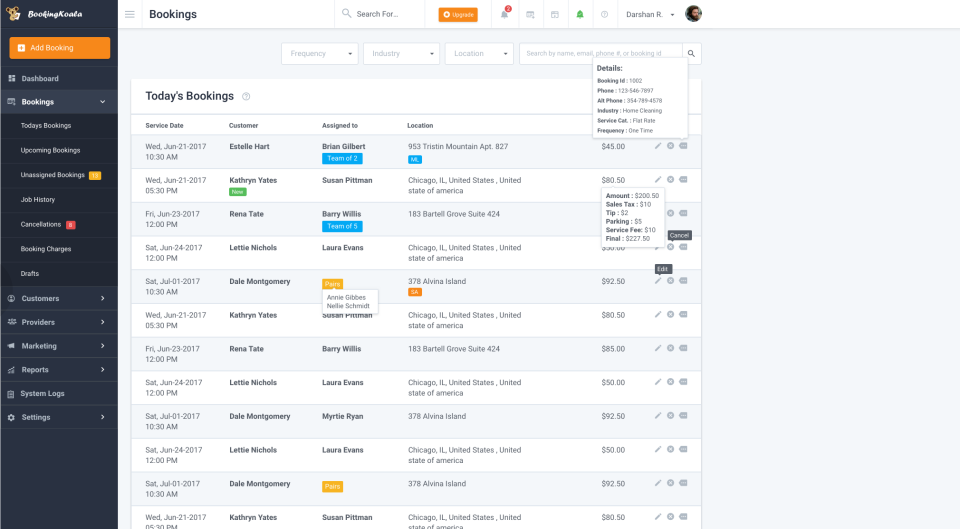Click details tag icon for Estelle Hart booking

(683, 146)
